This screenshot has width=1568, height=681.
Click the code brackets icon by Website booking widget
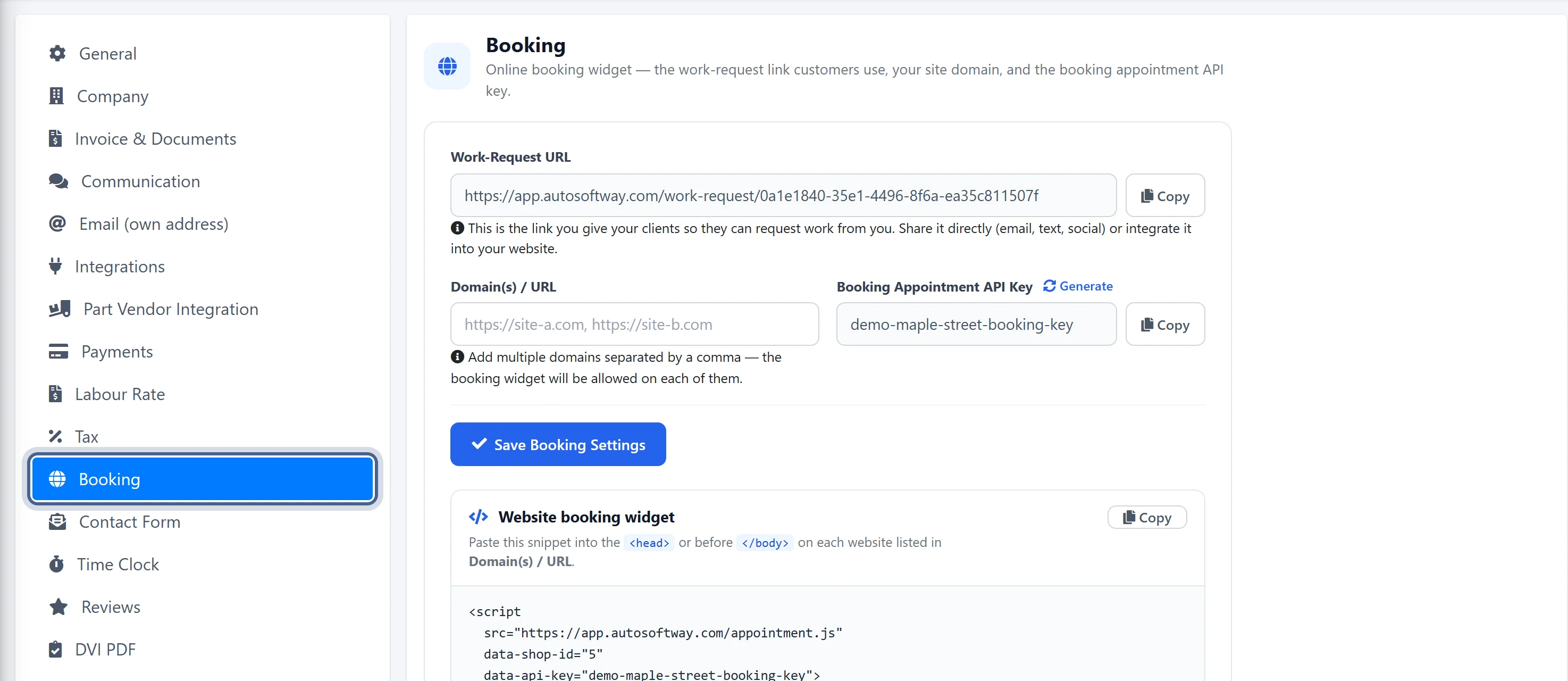479,517
